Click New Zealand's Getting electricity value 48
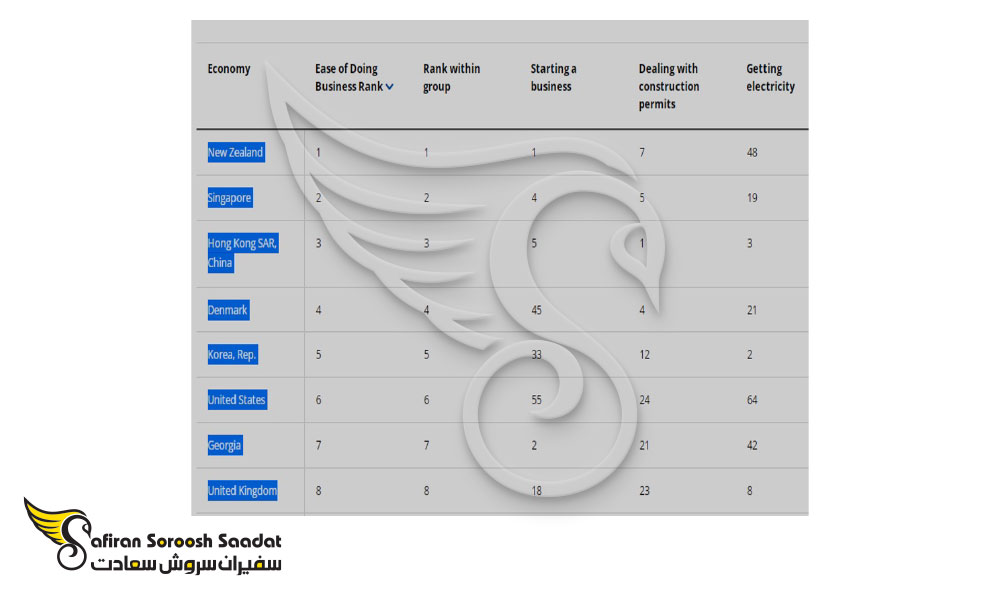Screen dimensions: 1000x600 (752, 152)
